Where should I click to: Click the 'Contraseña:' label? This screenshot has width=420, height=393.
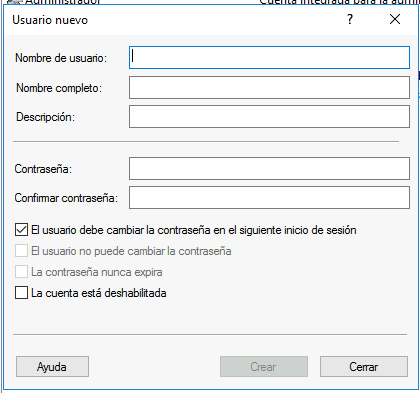[43, 169]
